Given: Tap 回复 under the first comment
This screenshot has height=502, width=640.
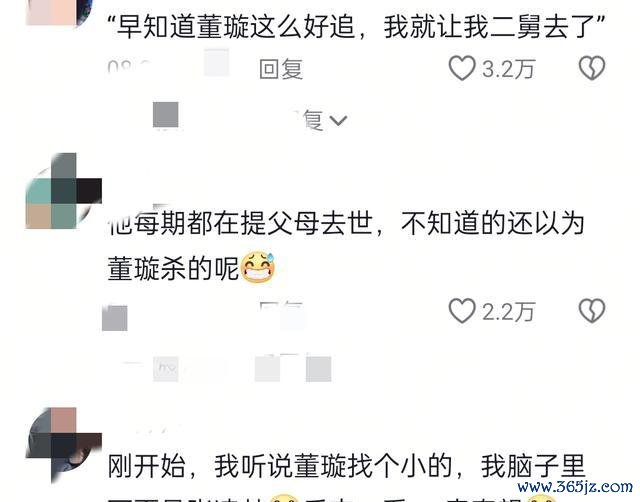Looking at the screenshot, I should [x=281, y=69].
